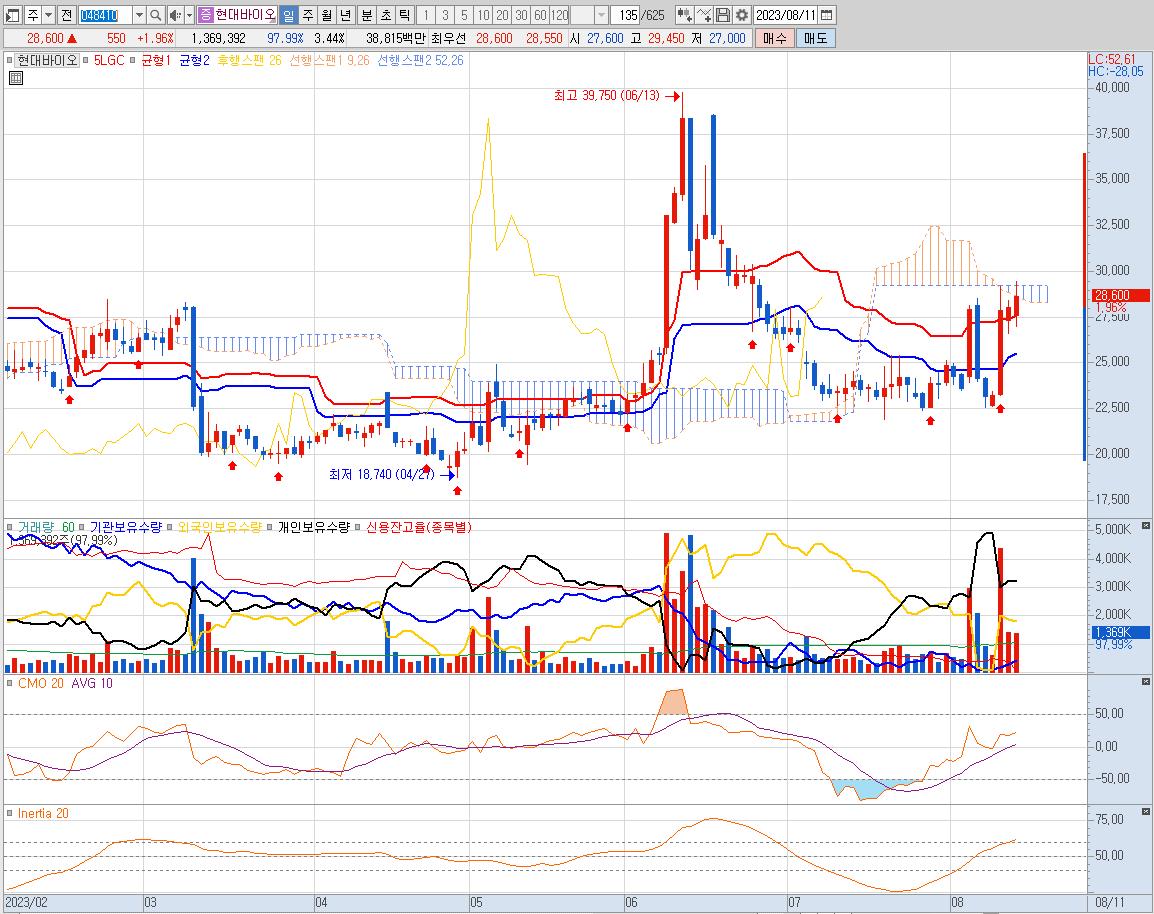This screenshot has height=914, width=1154.
Task: Choose the 10 interval button
Action: coord(483,15)
